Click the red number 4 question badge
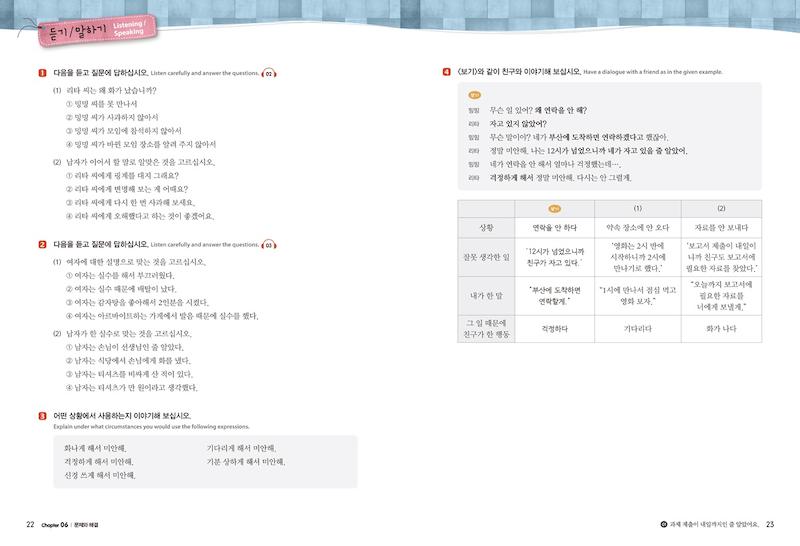This screenshot has width=800, height=546. 447,72
